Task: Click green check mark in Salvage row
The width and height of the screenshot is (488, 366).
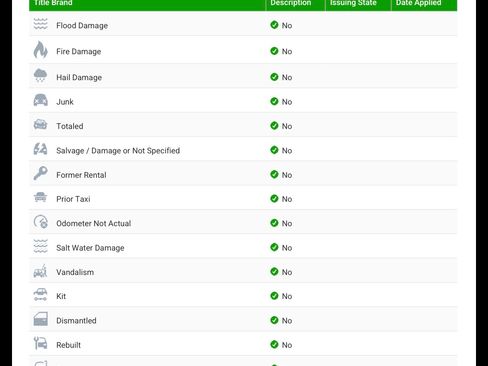Action: coord(274,150)
